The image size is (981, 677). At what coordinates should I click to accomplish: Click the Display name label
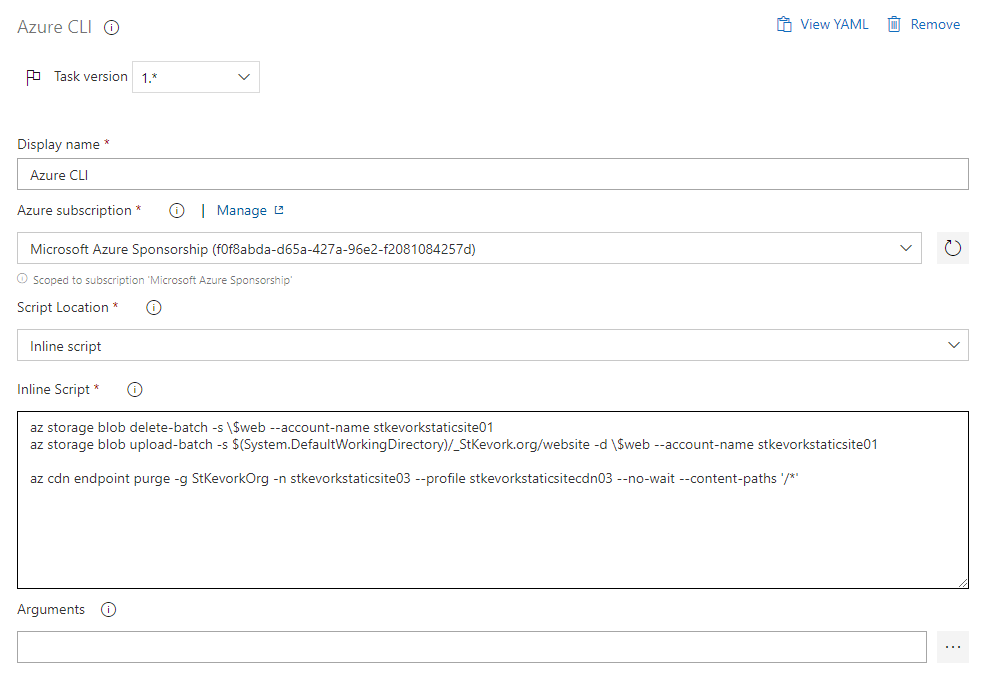click(58, 145)
